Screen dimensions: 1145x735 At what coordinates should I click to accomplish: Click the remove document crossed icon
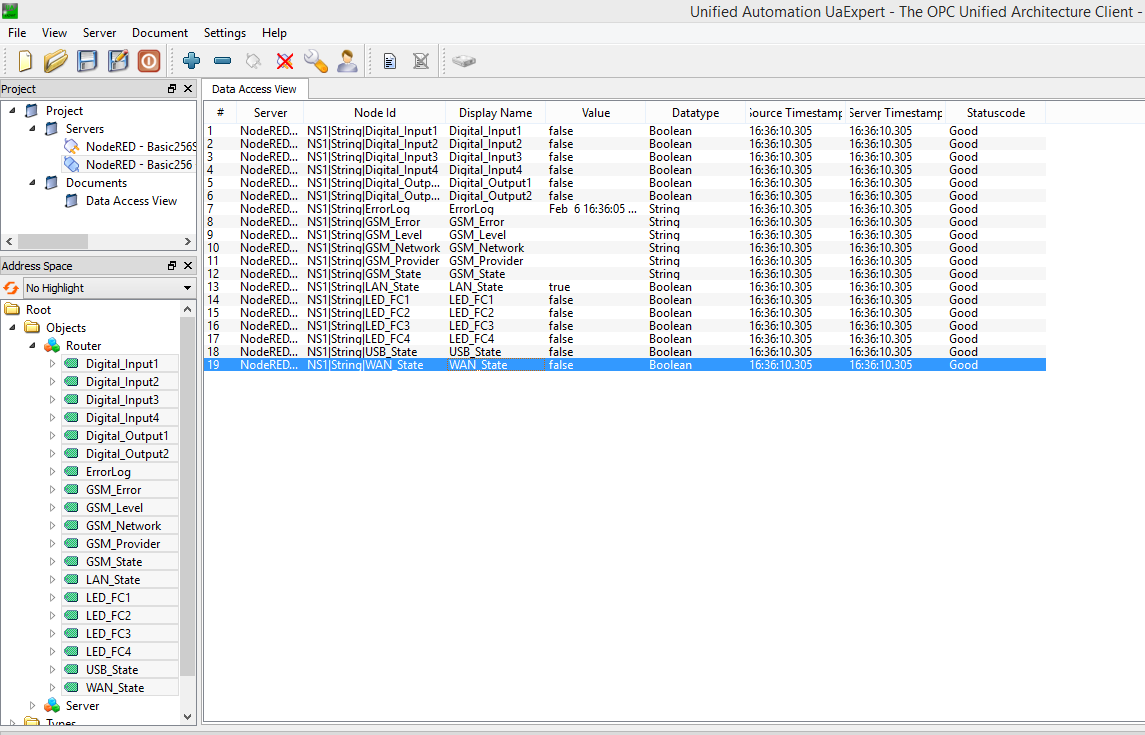click(x=421, y=61)
